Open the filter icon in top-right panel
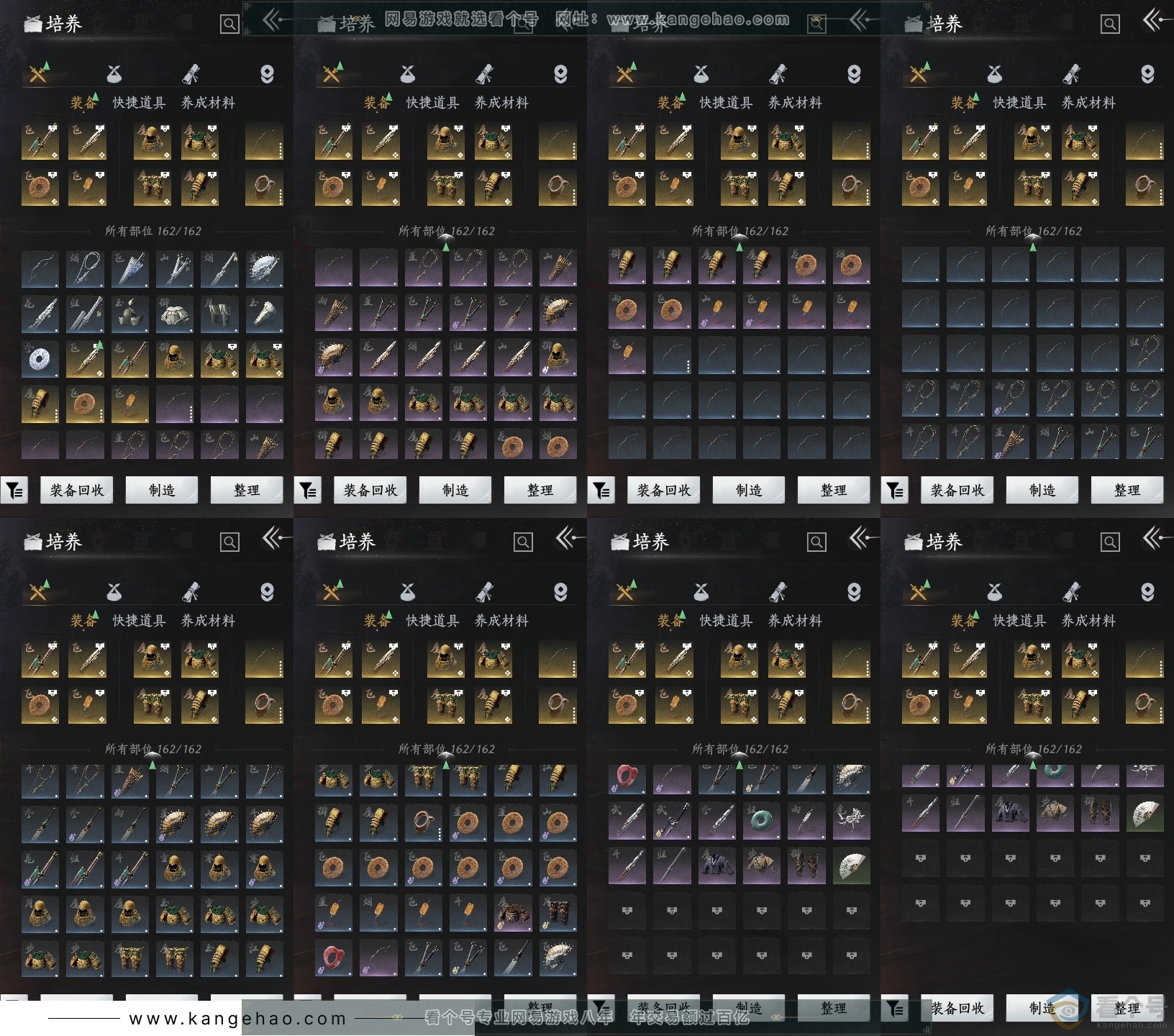 tap(895, 491)
